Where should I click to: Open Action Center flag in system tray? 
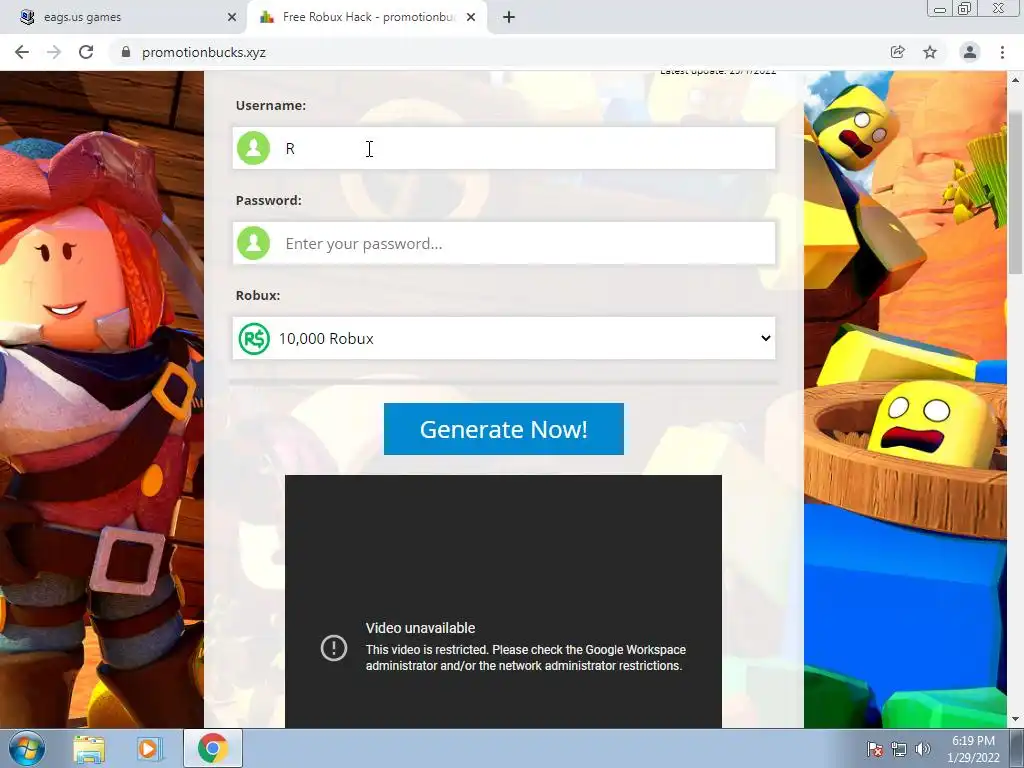point(874,748)
